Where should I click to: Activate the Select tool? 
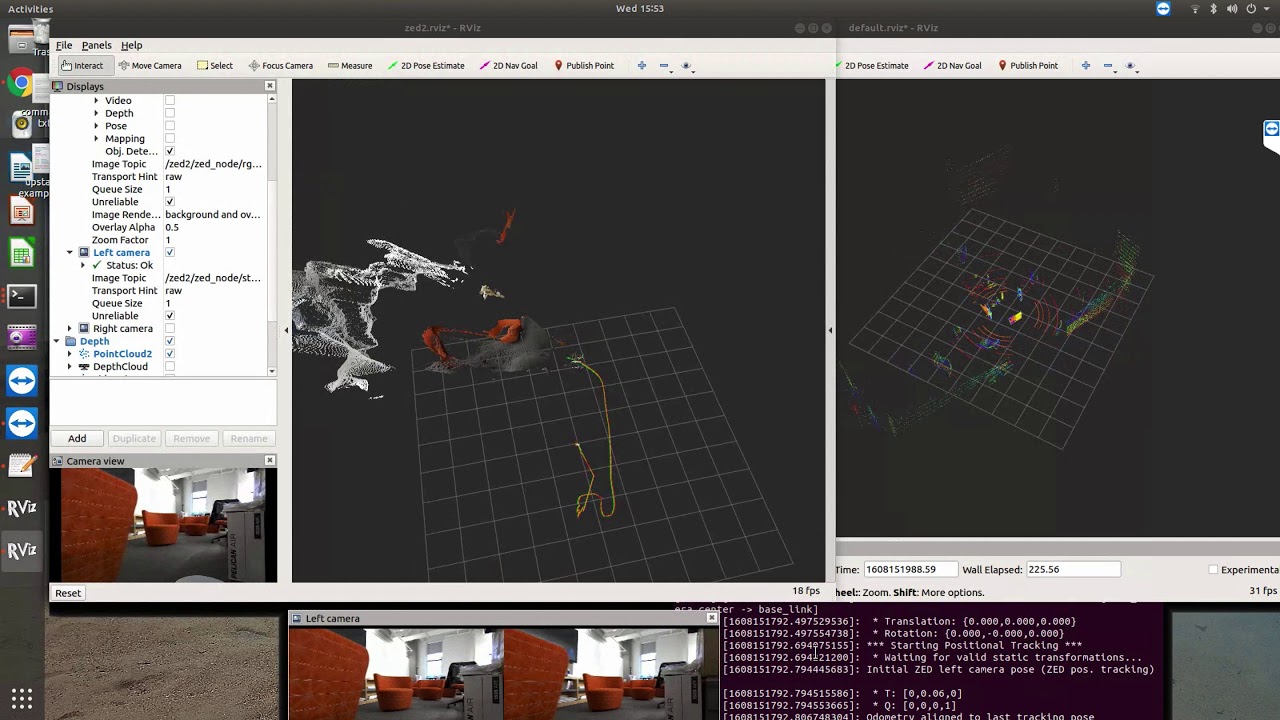(214, 65)
